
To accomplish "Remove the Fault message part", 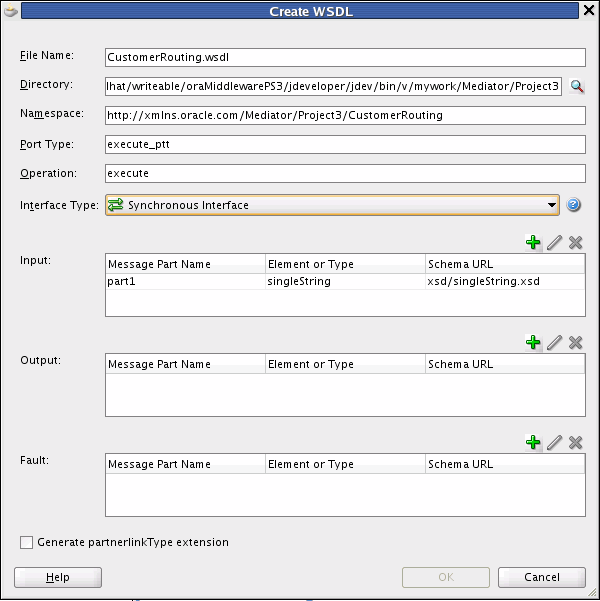I will 575,442.
